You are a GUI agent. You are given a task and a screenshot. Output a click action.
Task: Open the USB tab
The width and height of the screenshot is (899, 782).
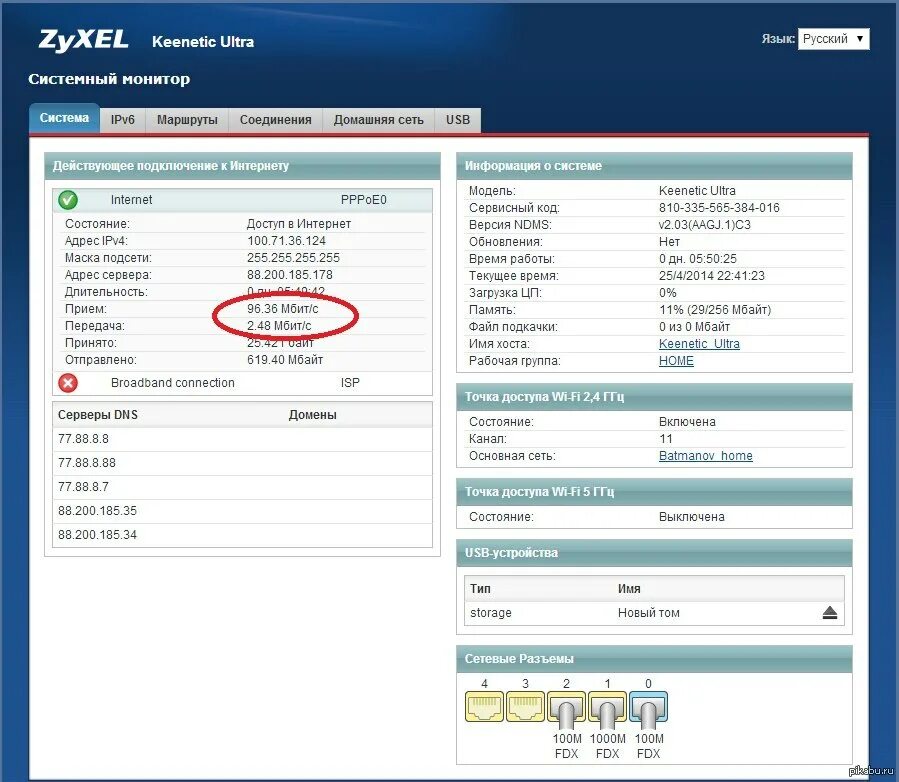click(x=458, y=120)
